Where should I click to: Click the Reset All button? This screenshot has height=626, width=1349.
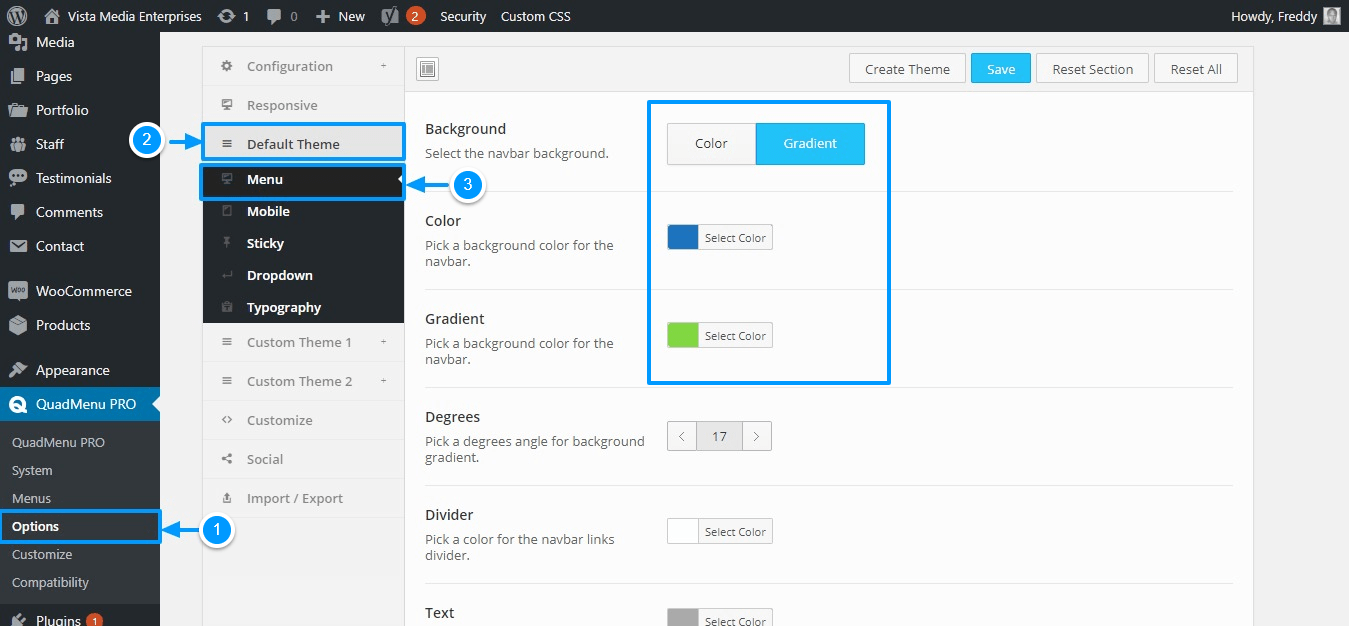(x=1196, y=69)
